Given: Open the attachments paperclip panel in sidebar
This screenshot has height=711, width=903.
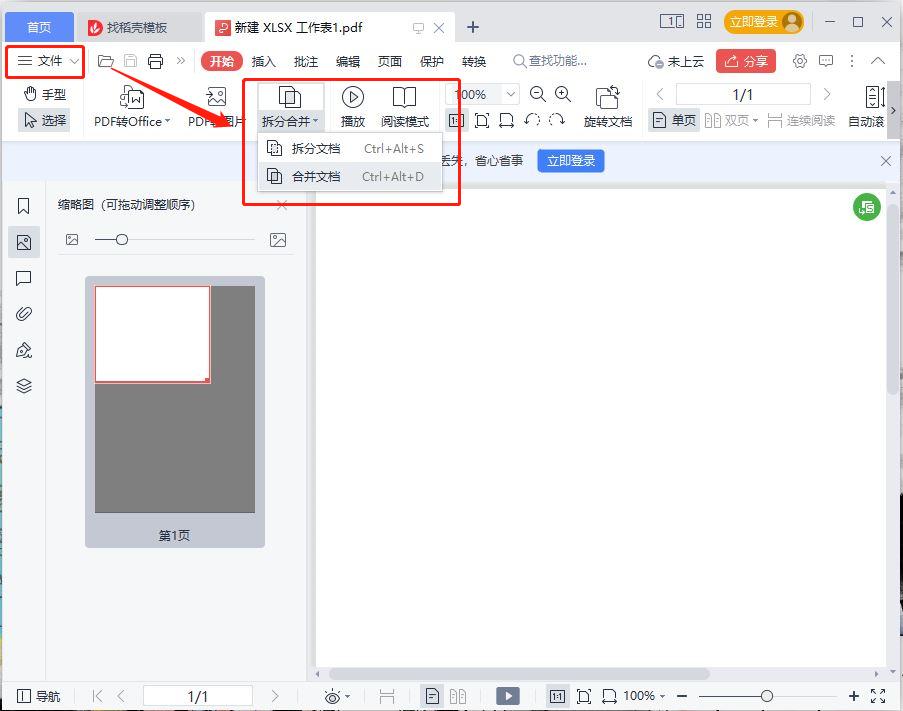Looking at the screenshot, I should (24, 314).
